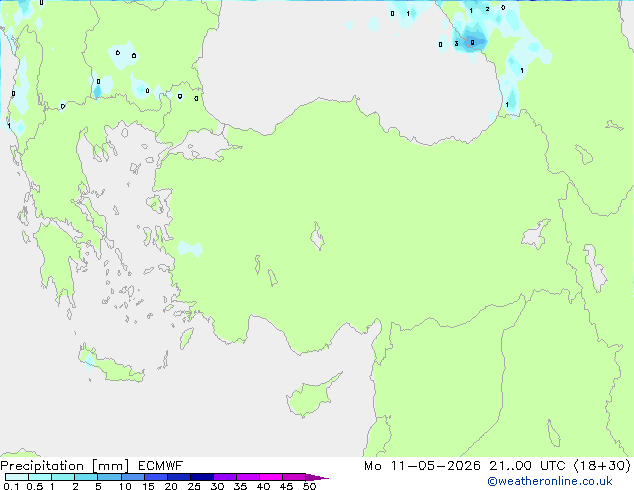
Task: Click the legend label '0.1'
Action: [11, 486]
